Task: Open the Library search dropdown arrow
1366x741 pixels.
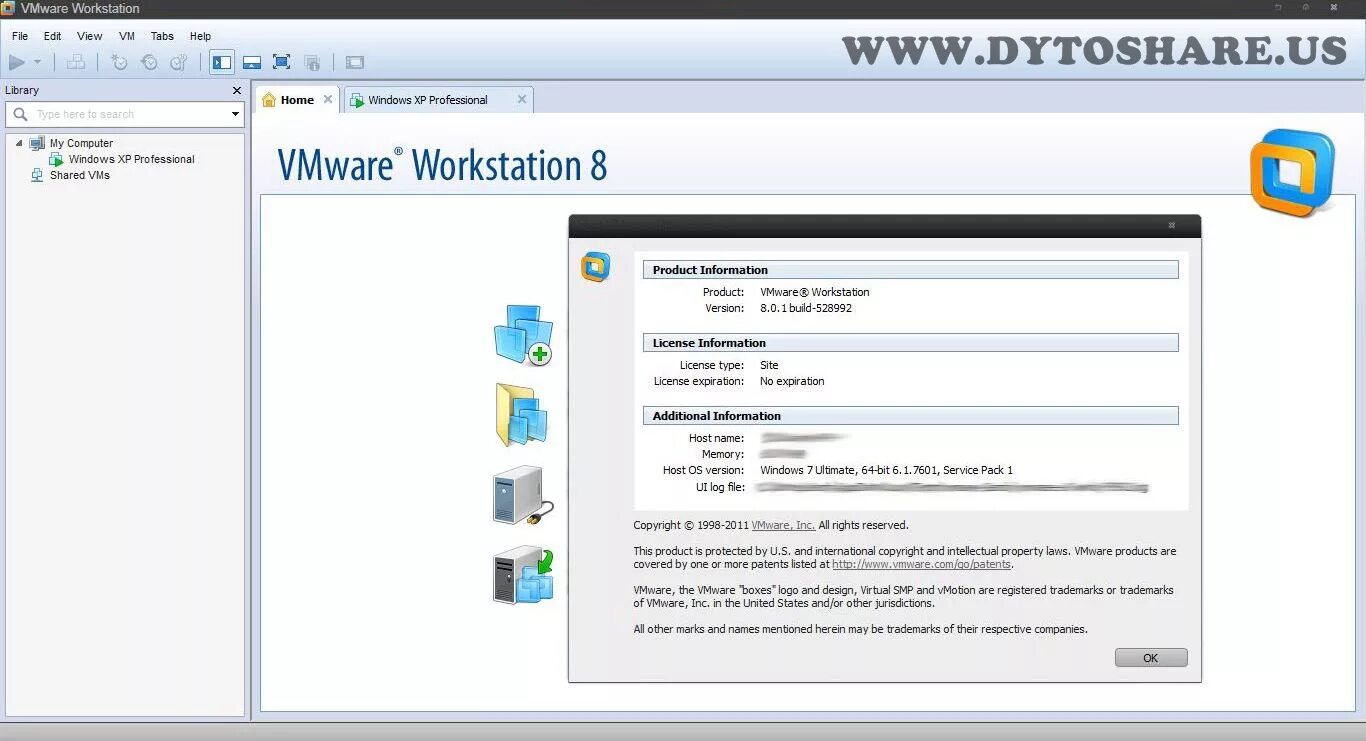Action: (235, 114)
